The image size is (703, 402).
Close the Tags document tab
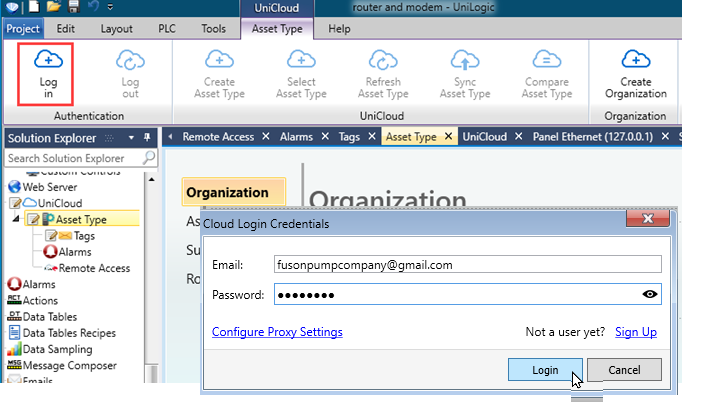click(372, 136)
